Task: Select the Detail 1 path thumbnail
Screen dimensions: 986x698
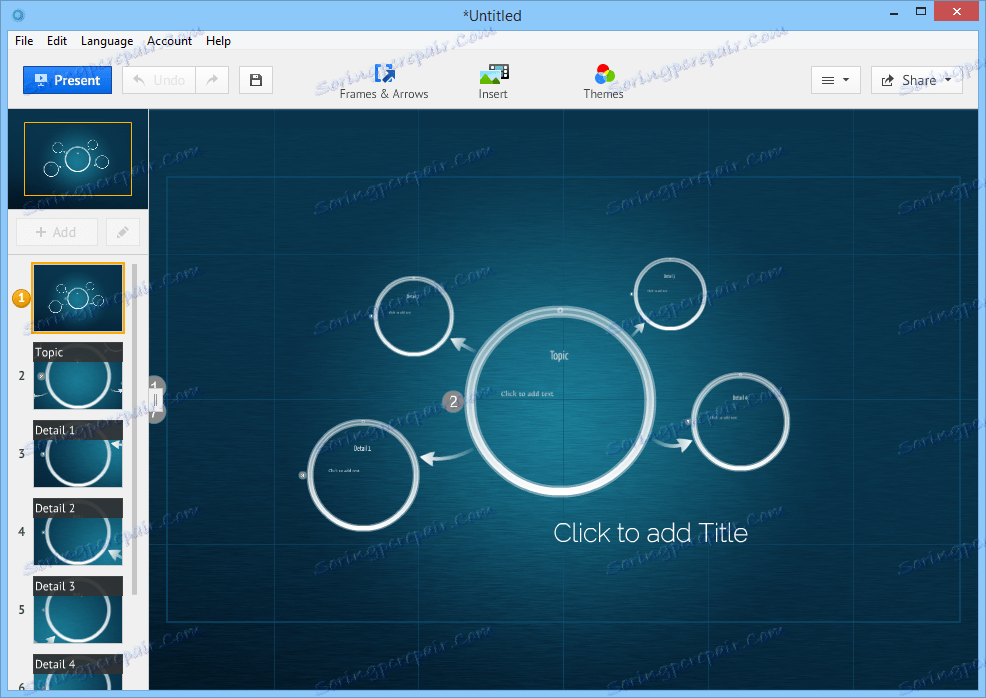Action: tap(78, 453)
